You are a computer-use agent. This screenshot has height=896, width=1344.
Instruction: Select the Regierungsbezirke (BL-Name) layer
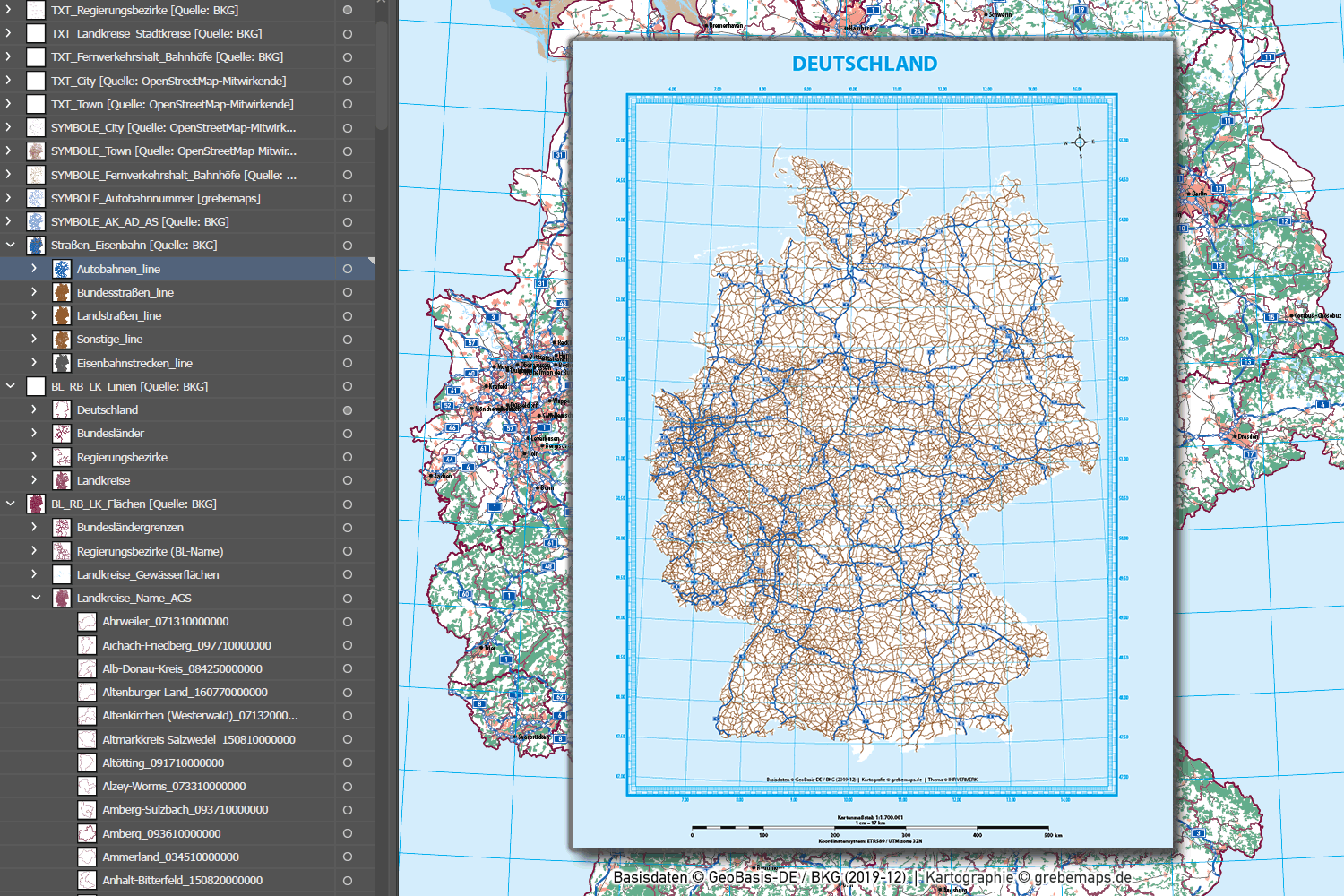pos(150,551)
